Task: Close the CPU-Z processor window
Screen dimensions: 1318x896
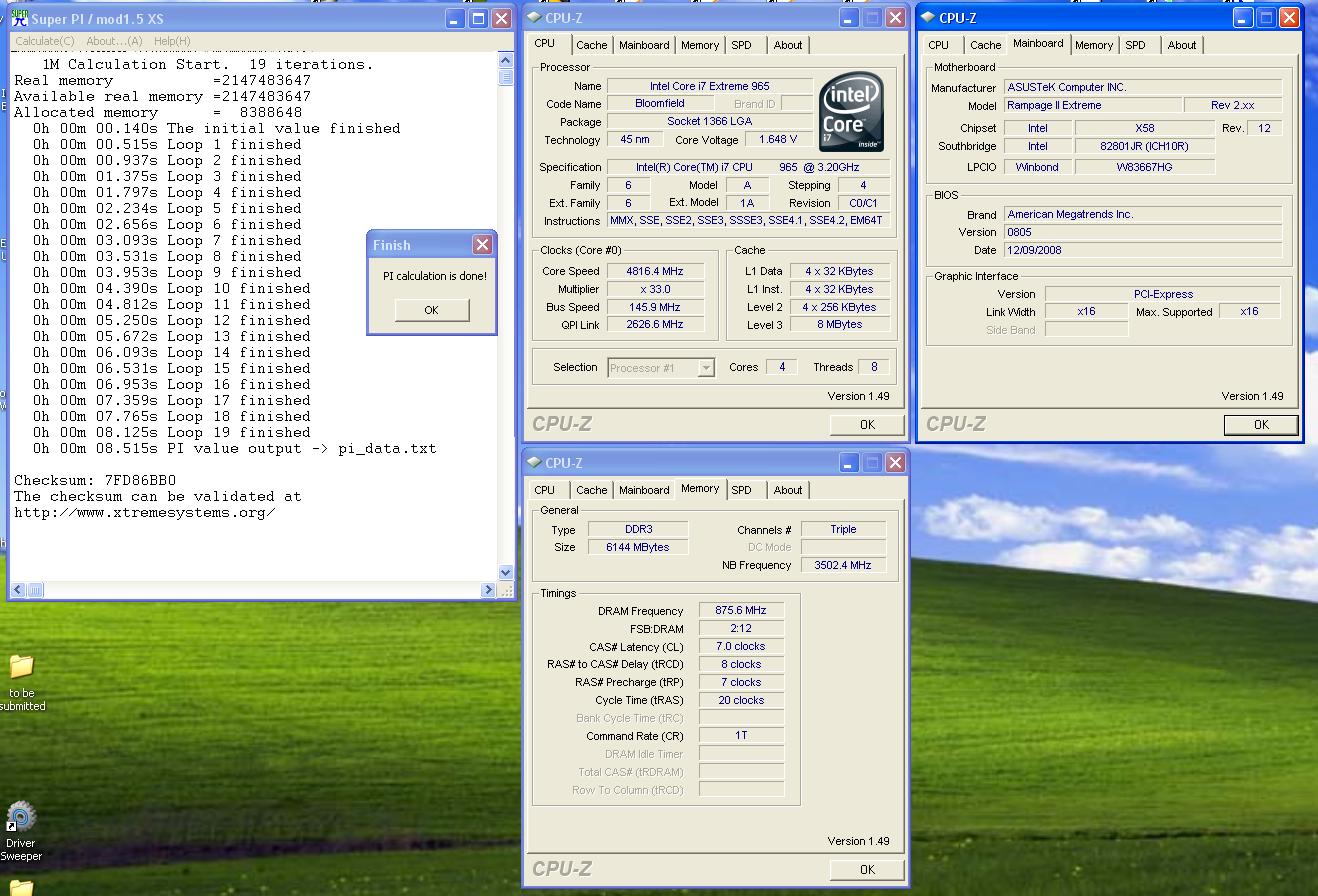Action: tap(895, 18)
